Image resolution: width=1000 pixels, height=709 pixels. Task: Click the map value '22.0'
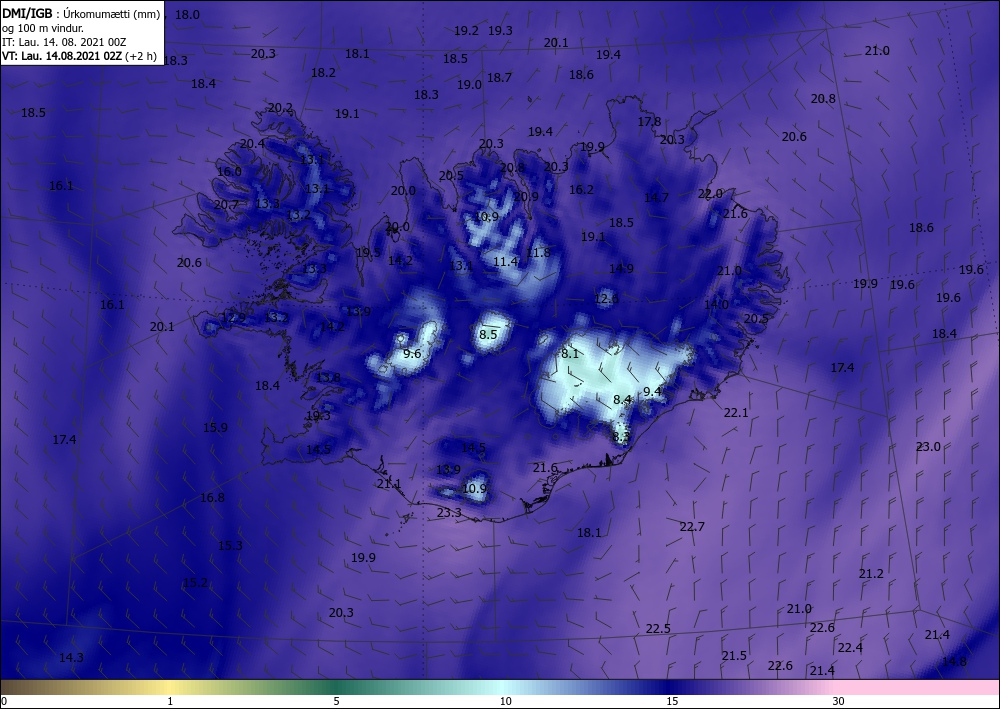(x=710, y=194)
